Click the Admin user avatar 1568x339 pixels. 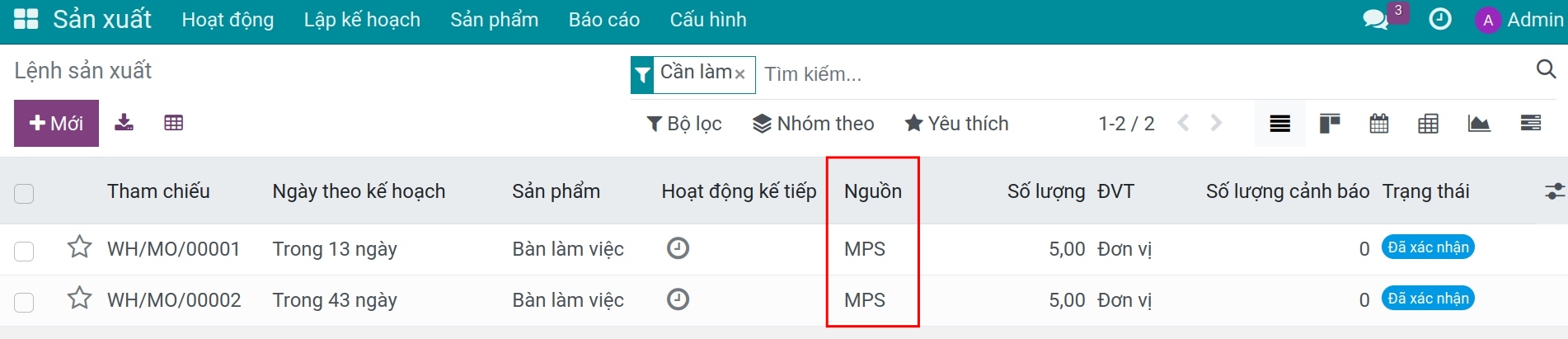click(1487, 21)
